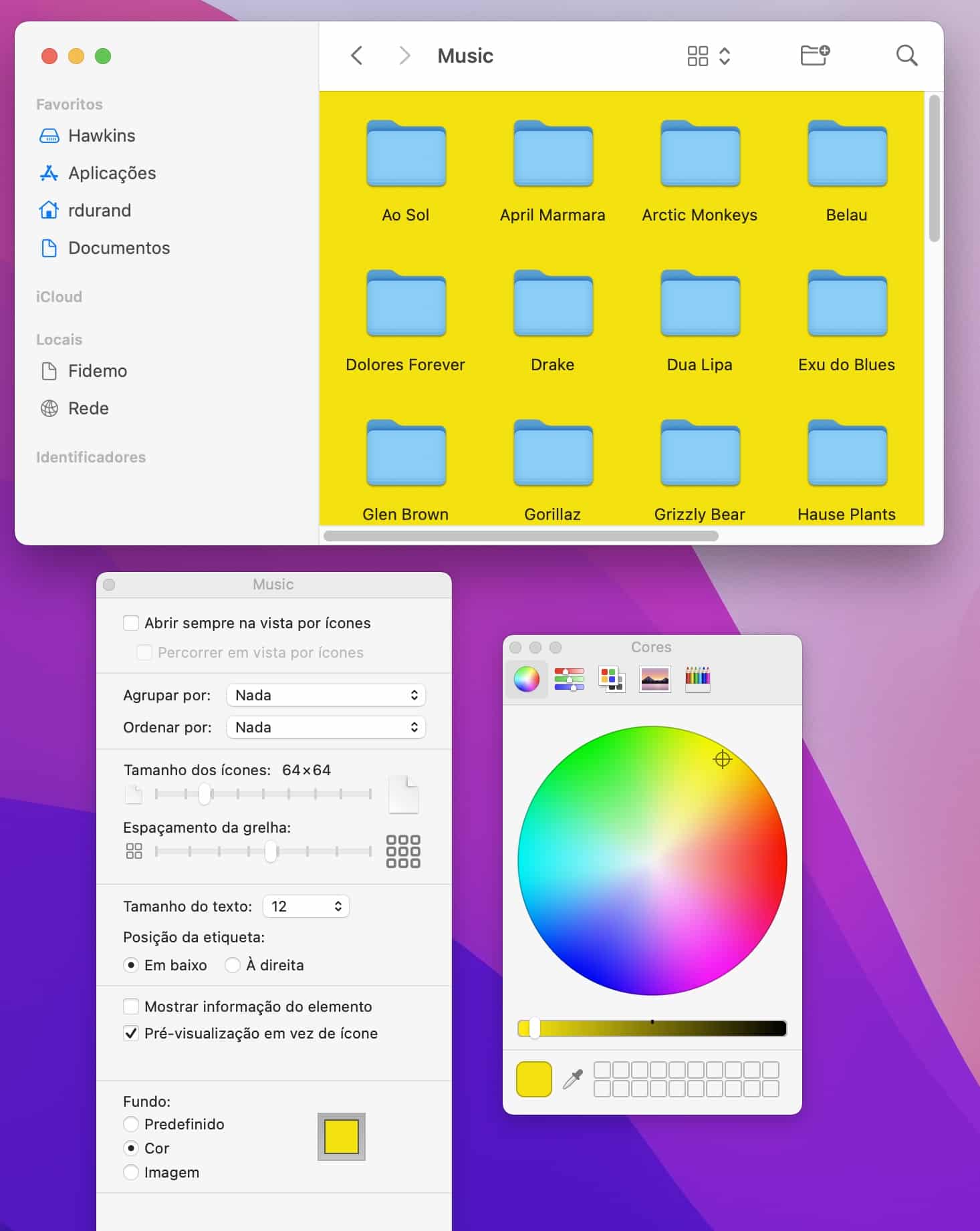The height and width of the screenshot is (1231, 980).
Task: Switch to color palettes tab in Cores
Action: [612, 679]
